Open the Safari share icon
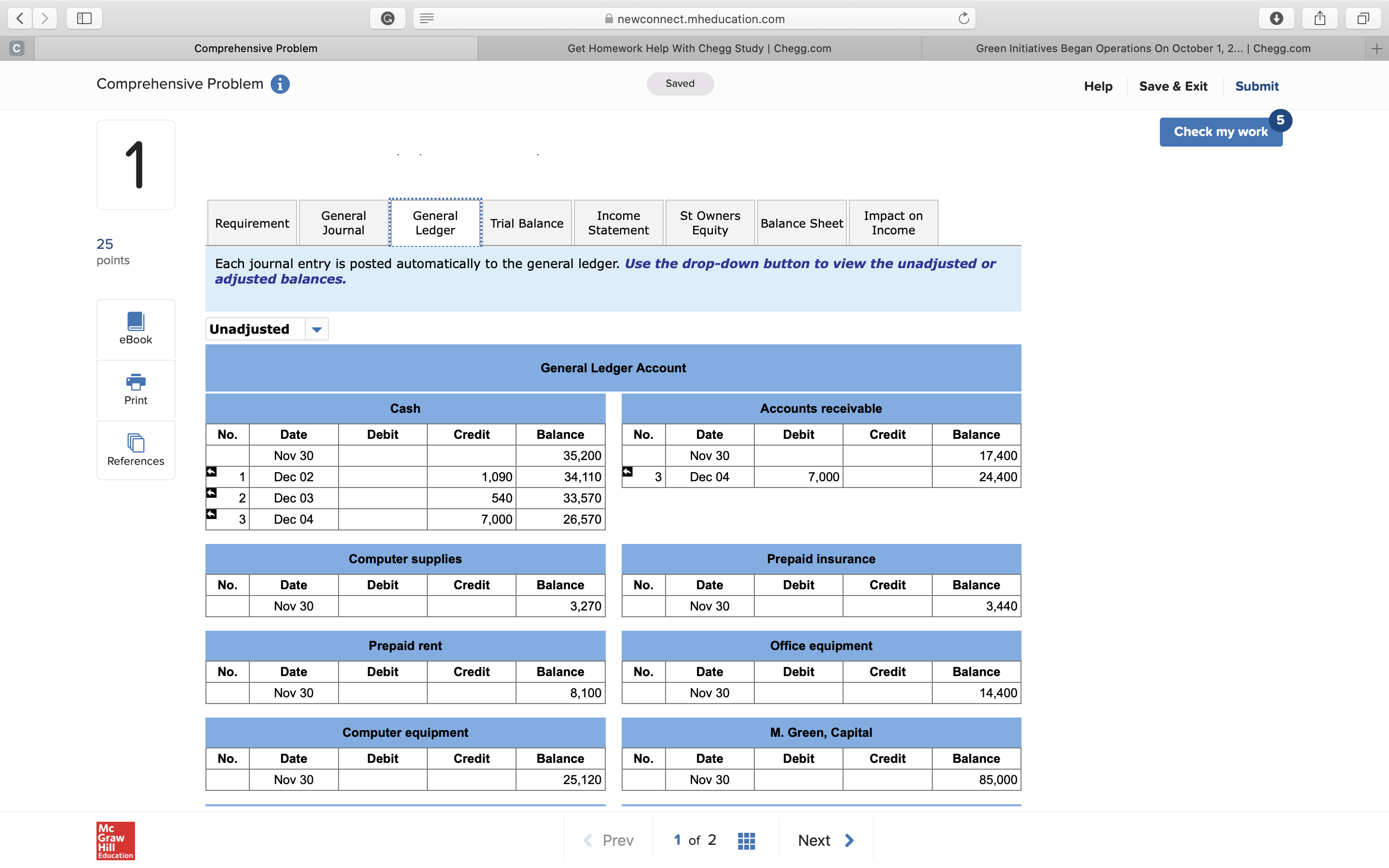 pos(1320,18)
